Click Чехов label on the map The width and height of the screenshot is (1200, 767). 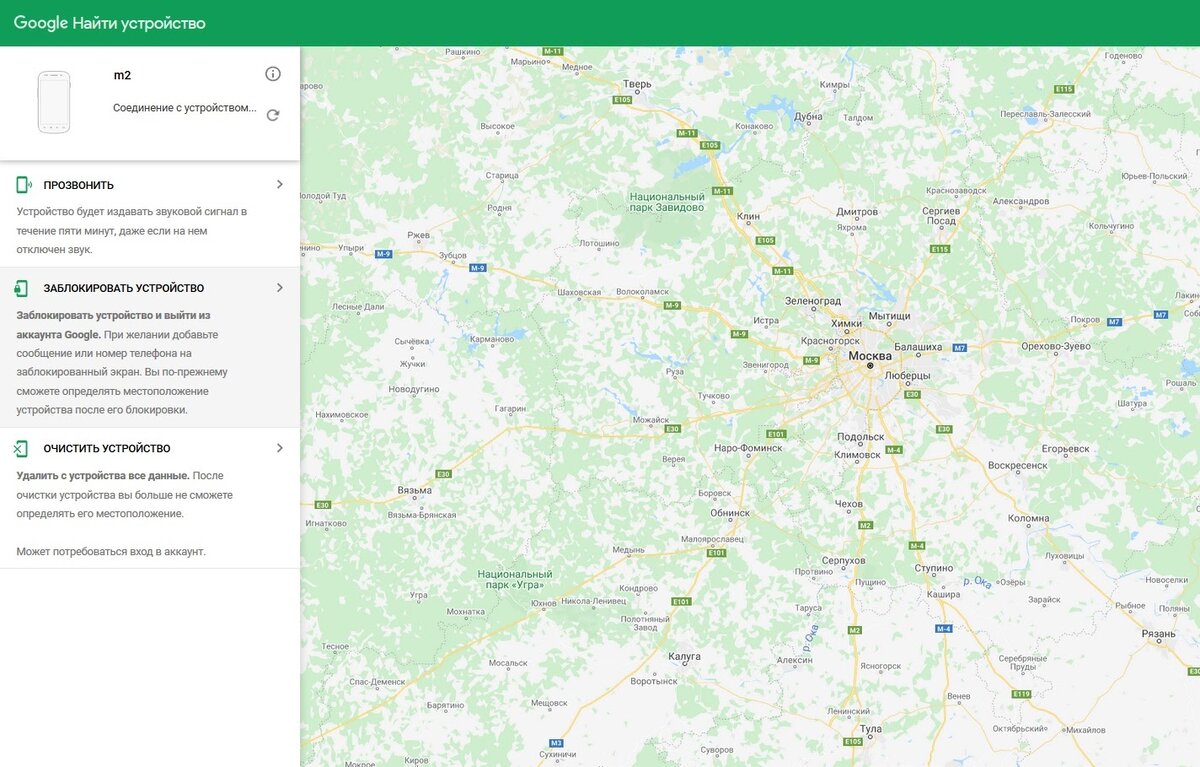[848, 504]
